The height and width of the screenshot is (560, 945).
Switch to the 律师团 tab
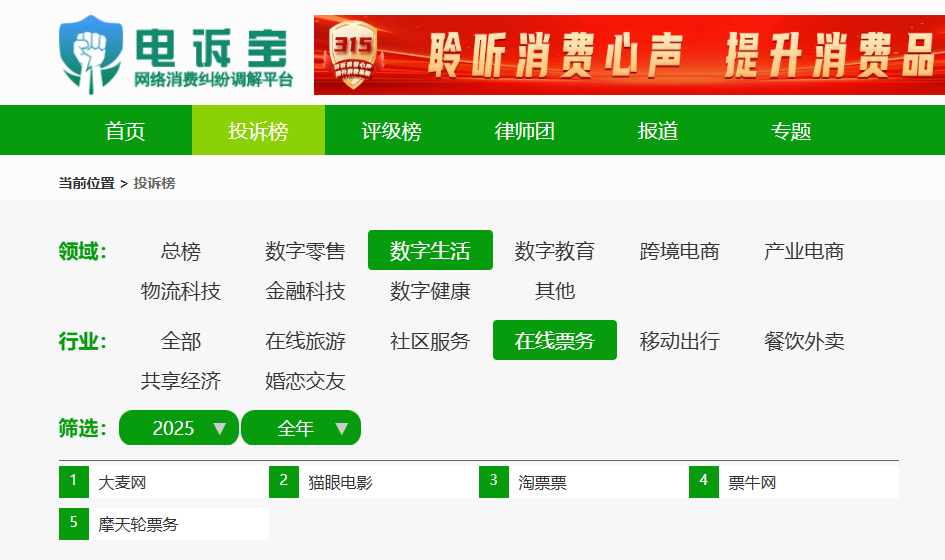[x=524, y=131]
